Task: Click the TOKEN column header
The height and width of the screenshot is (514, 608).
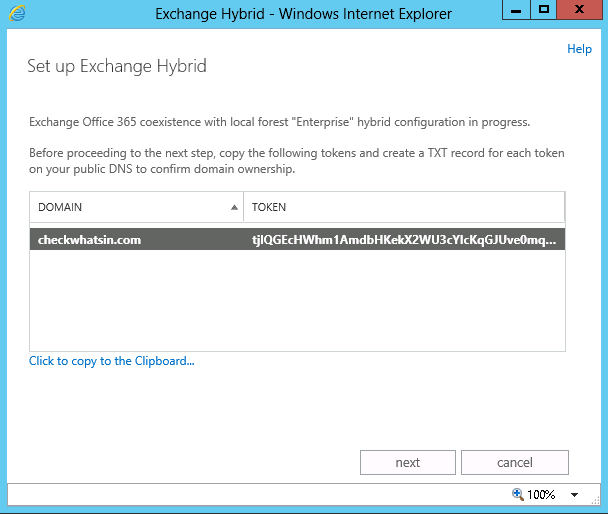Action: 404,207
